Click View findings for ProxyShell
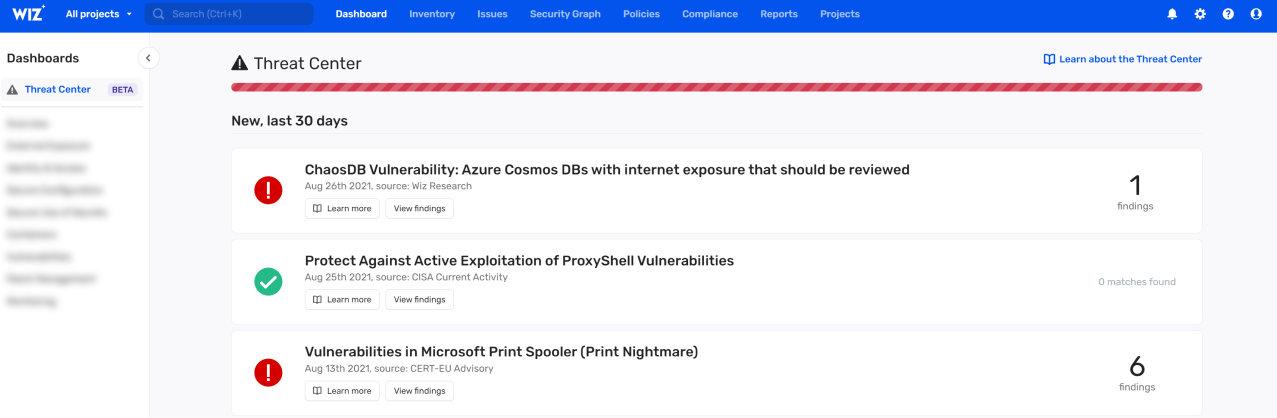The image size is (1277, 418). pos(419,299)
